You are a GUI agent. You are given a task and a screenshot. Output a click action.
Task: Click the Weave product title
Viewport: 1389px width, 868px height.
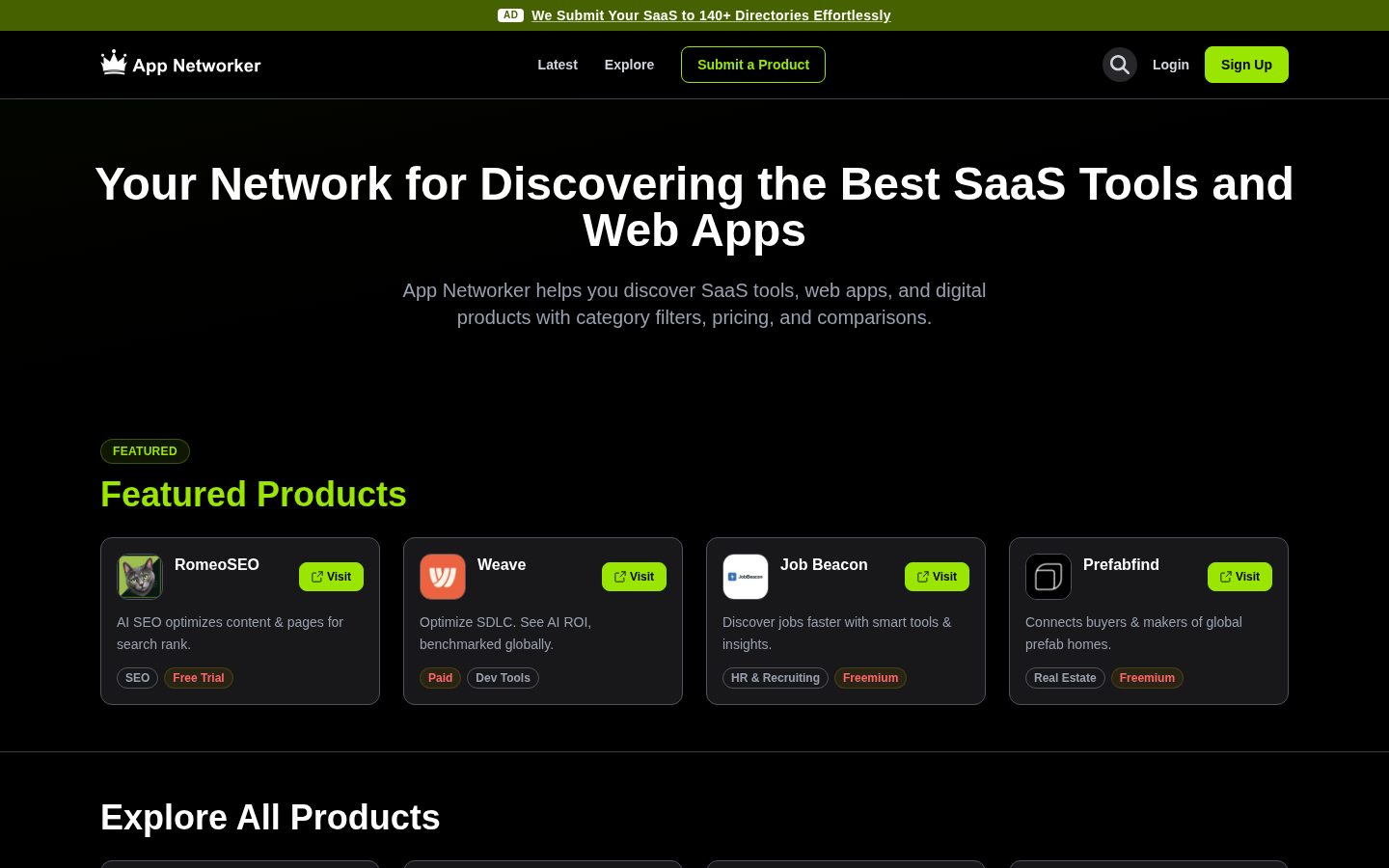[x=502, y=565]
